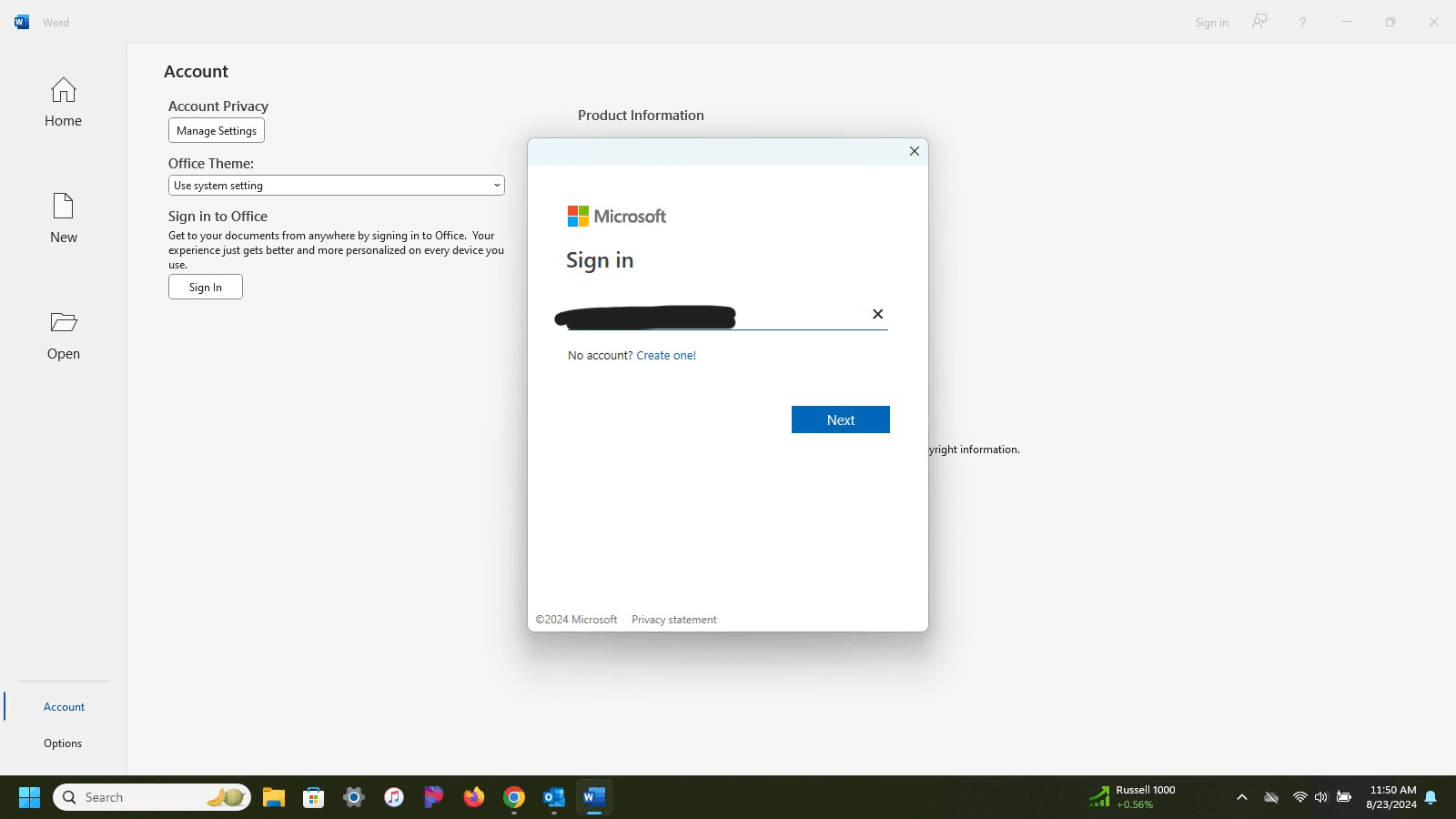Click Sign in text in title bar

(x=1211, y=22)
